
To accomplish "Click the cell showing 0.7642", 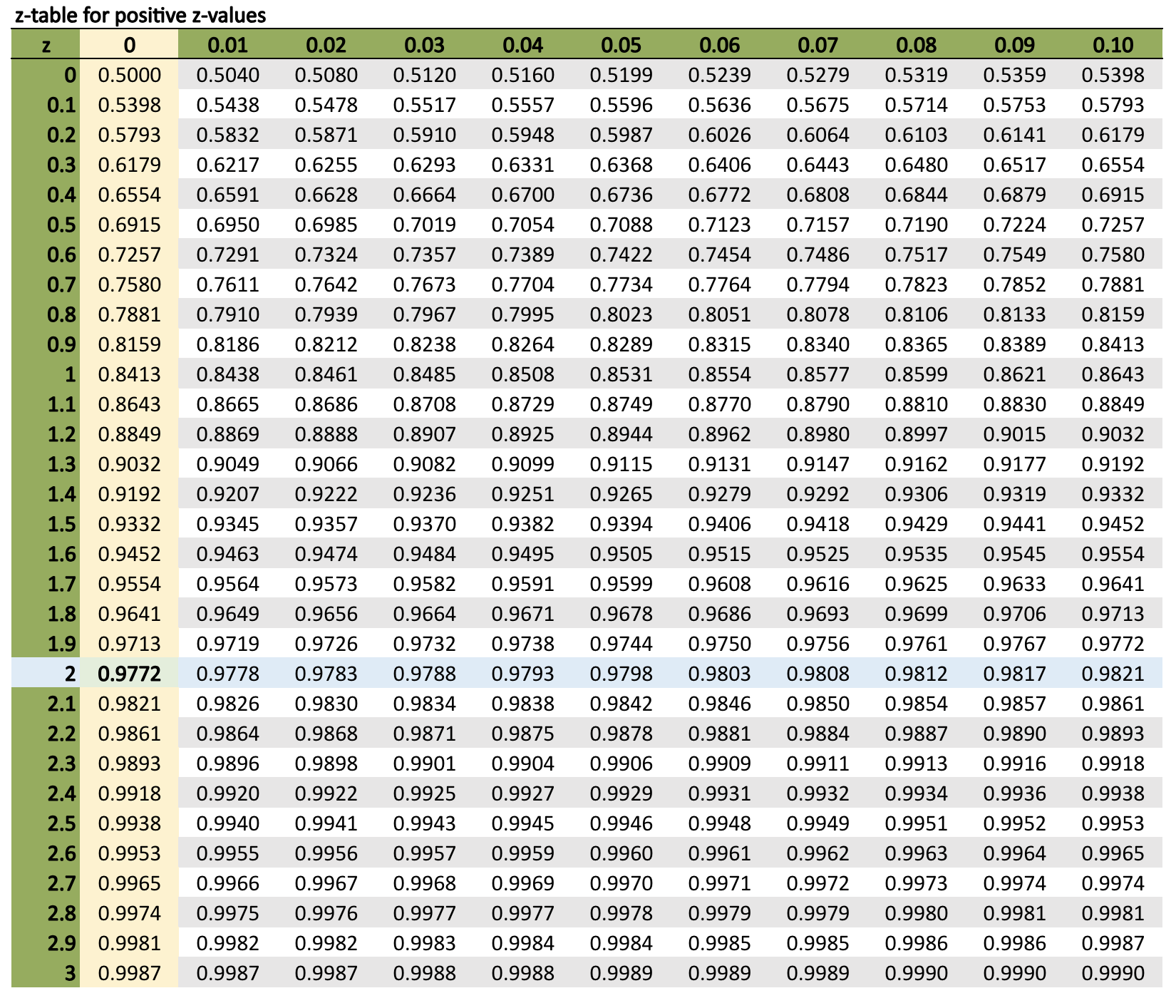I will coord(326,284).
